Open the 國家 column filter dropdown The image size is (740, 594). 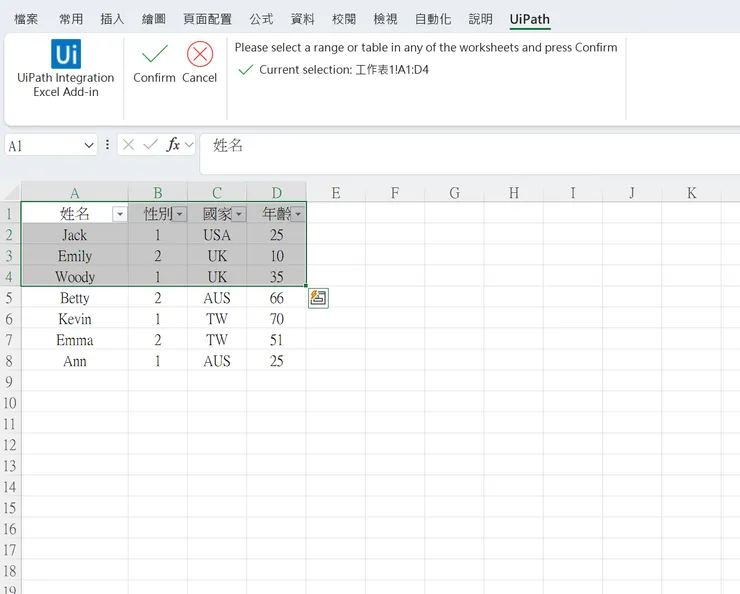tap(239, 215)
